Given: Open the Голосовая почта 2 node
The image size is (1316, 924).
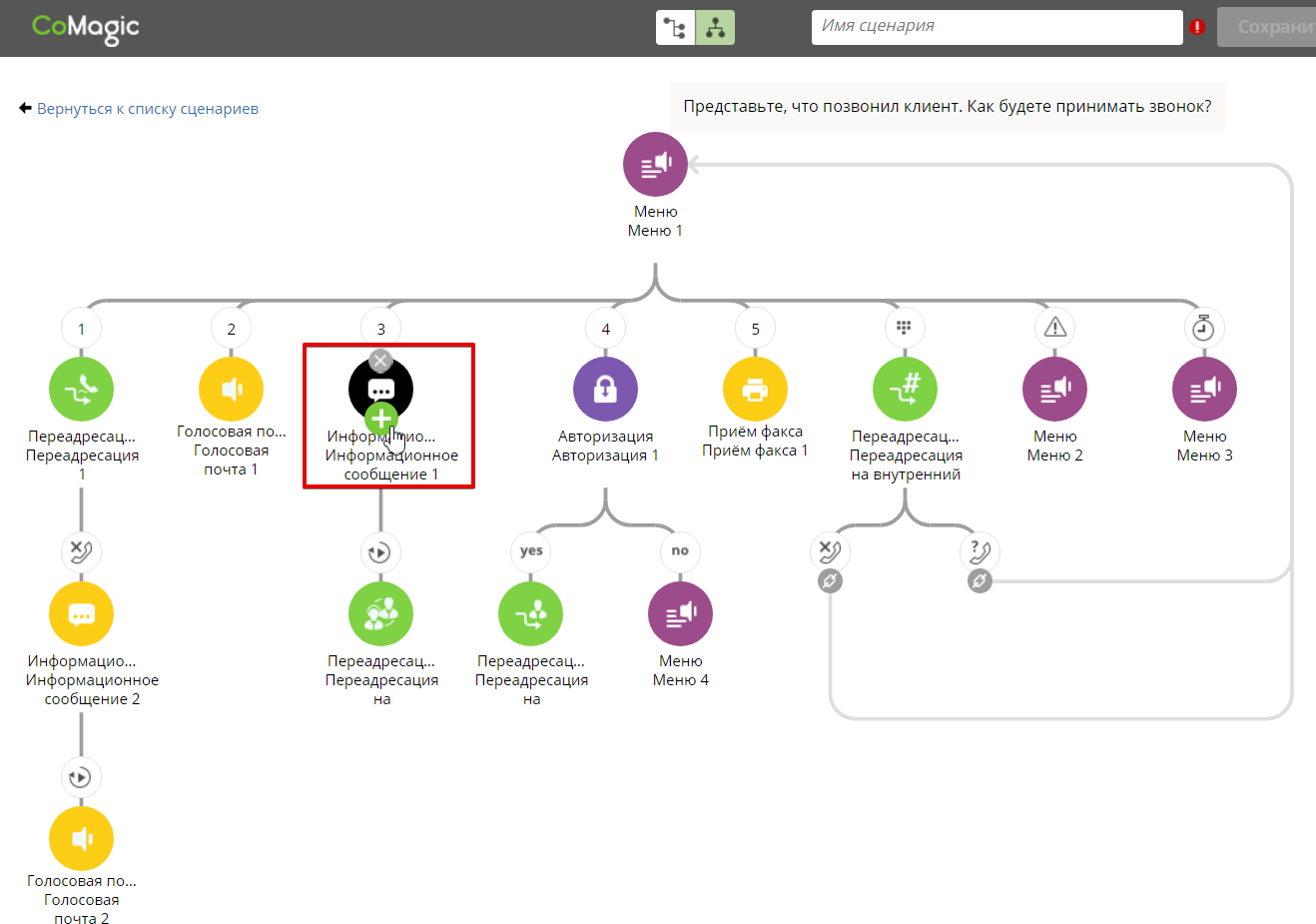Looking at the screenshot, I should (81, 839).
